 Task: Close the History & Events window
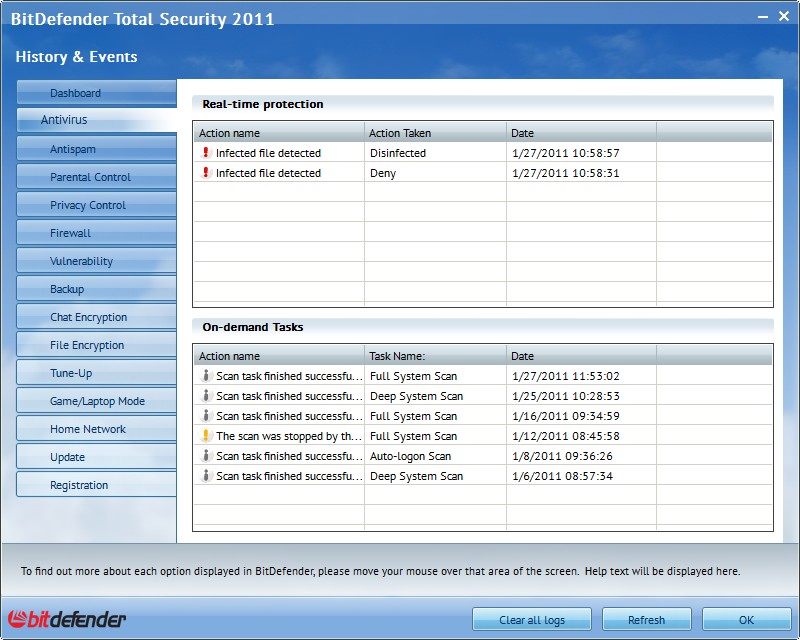pos(784,16)
